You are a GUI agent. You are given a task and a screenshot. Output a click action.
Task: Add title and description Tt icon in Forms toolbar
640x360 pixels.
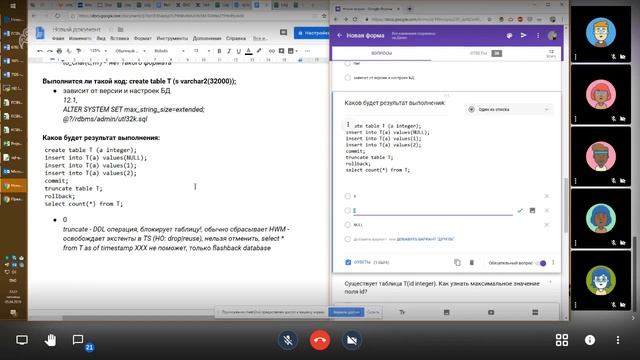pos(402,312)
